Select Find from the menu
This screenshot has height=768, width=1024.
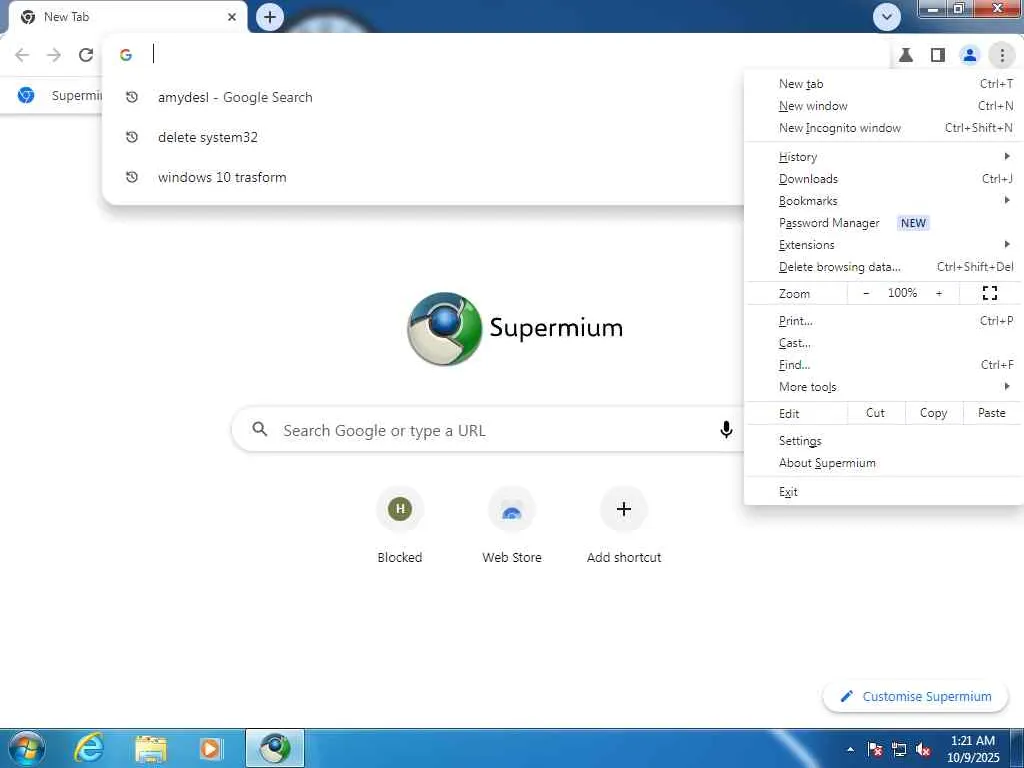click(884, 364)
